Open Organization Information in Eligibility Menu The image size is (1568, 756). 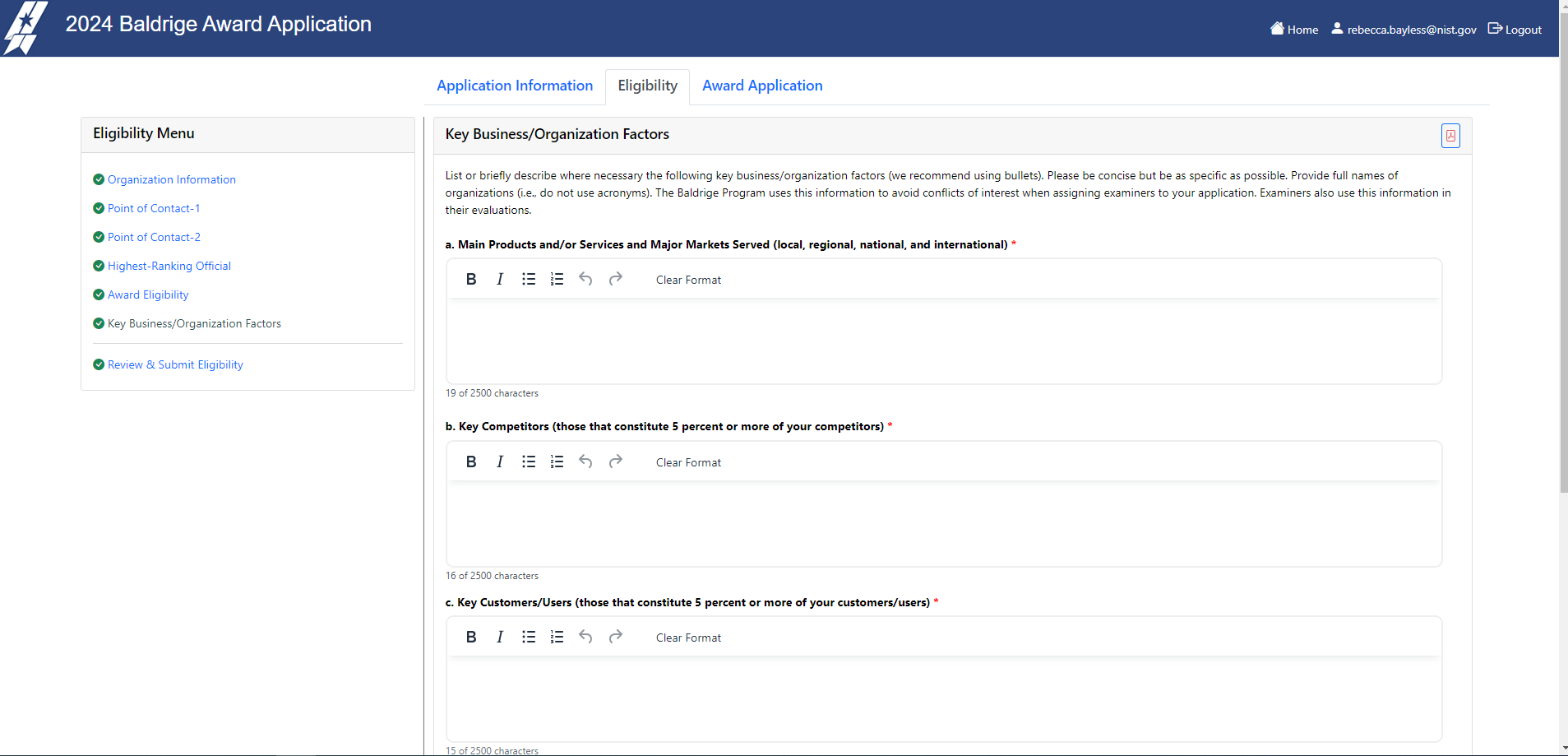171,179
